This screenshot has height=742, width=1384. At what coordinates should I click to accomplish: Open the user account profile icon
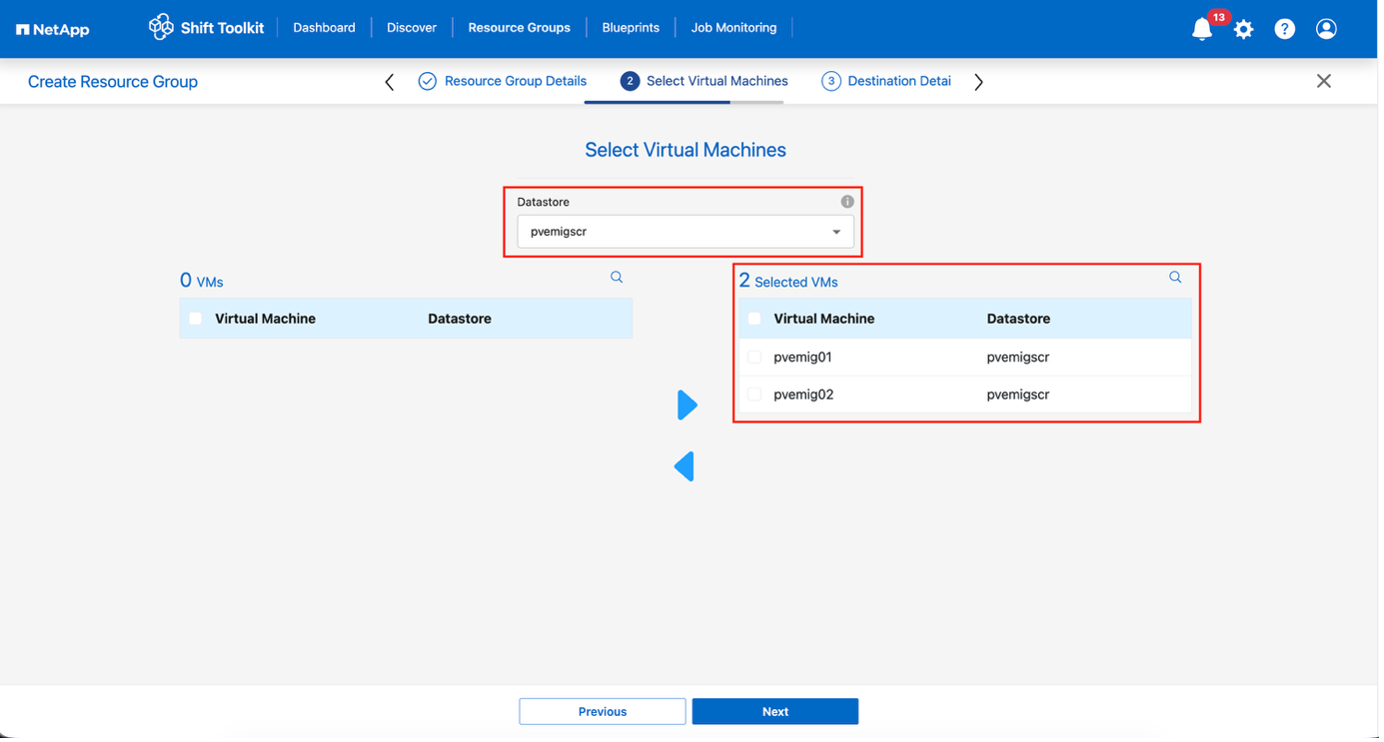click(x=1326, y=29)
